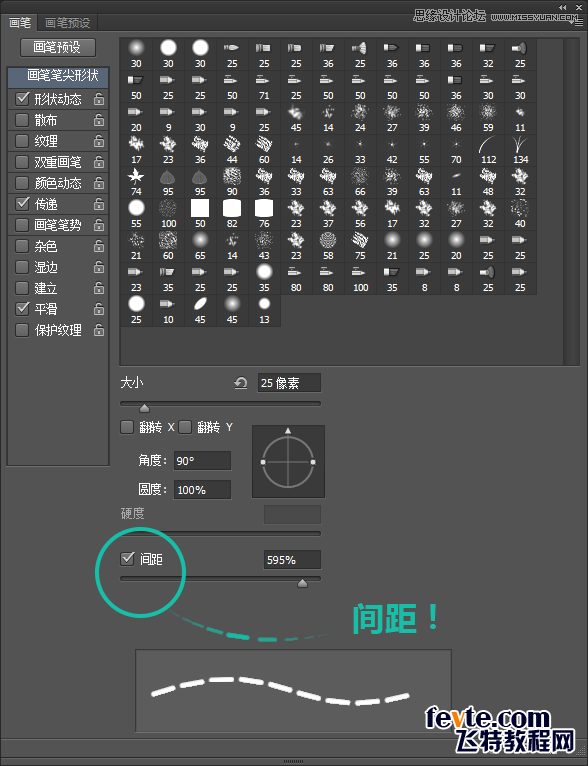Select the 46 spatter brush
The width and height of the screenshot is (588, 766).
(x=456, y=119)
